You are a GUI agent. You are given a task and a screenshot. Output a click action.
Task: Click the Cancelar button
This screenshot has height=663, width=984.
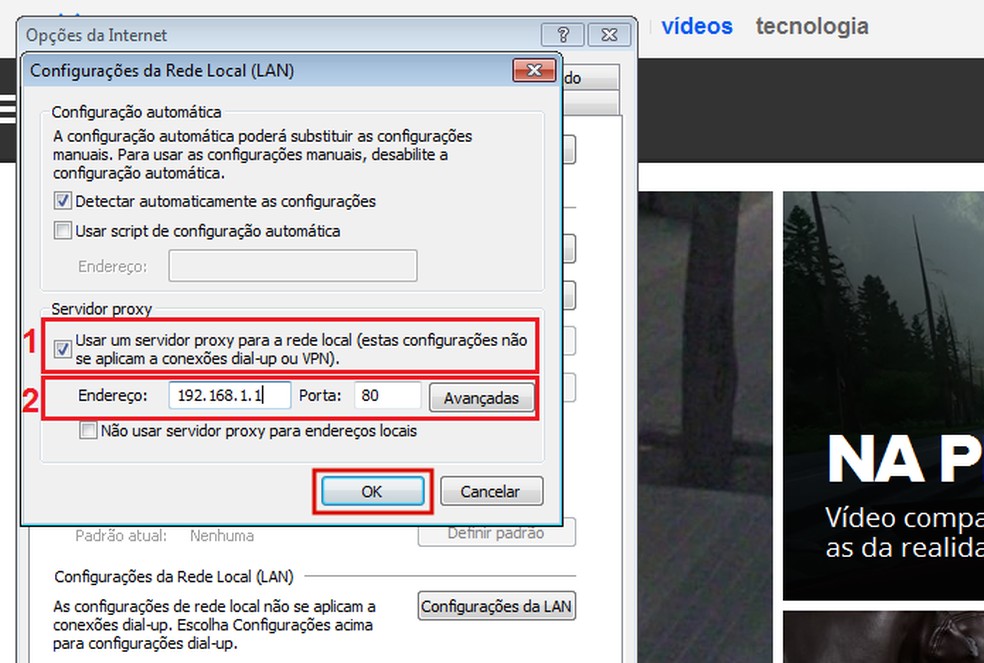click(x=491, y=491)
